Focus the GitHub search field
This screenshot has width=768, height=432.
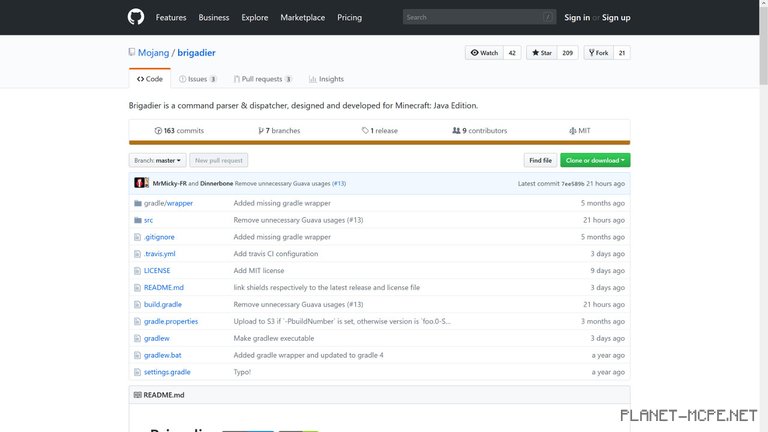point(472,17)
